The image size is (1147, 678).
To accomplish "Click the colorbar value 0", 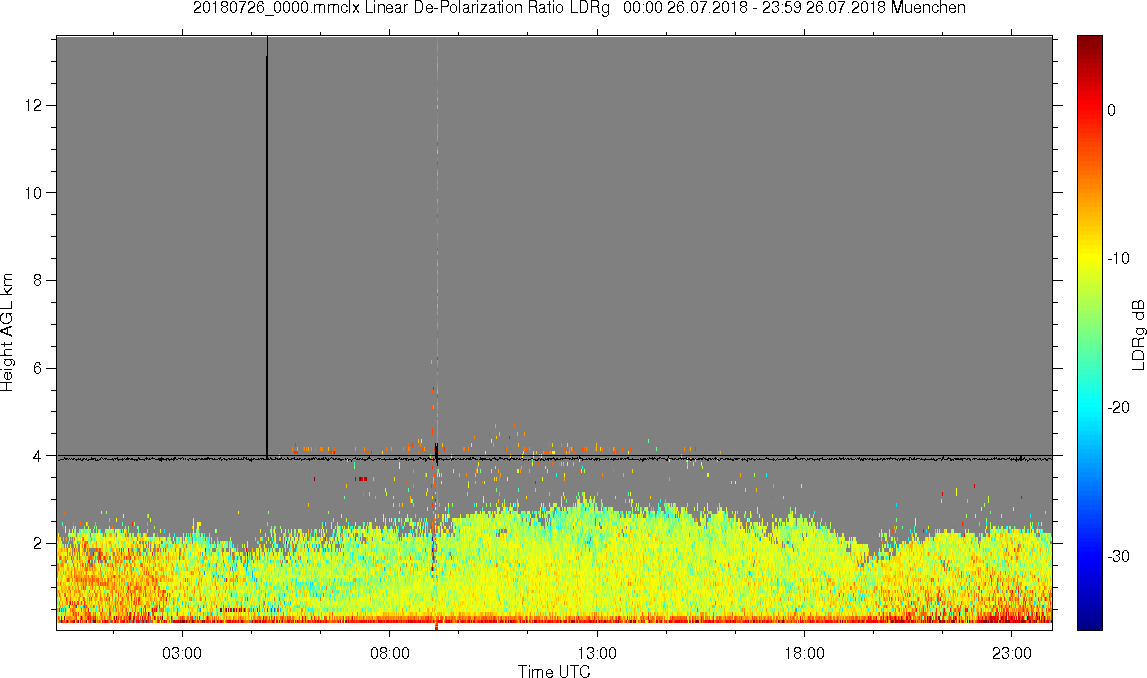I will tap(1111, 110).
